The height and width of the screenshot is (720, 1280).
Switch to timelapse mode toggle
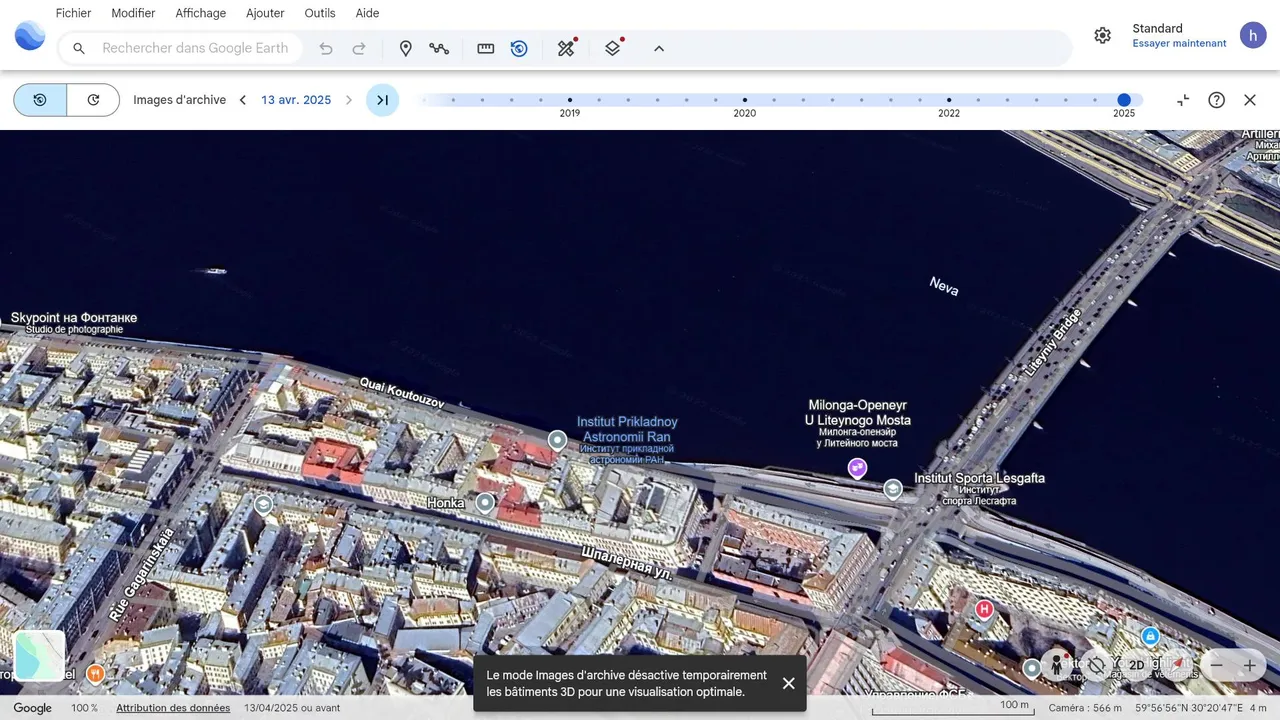[x=93, y=100]
